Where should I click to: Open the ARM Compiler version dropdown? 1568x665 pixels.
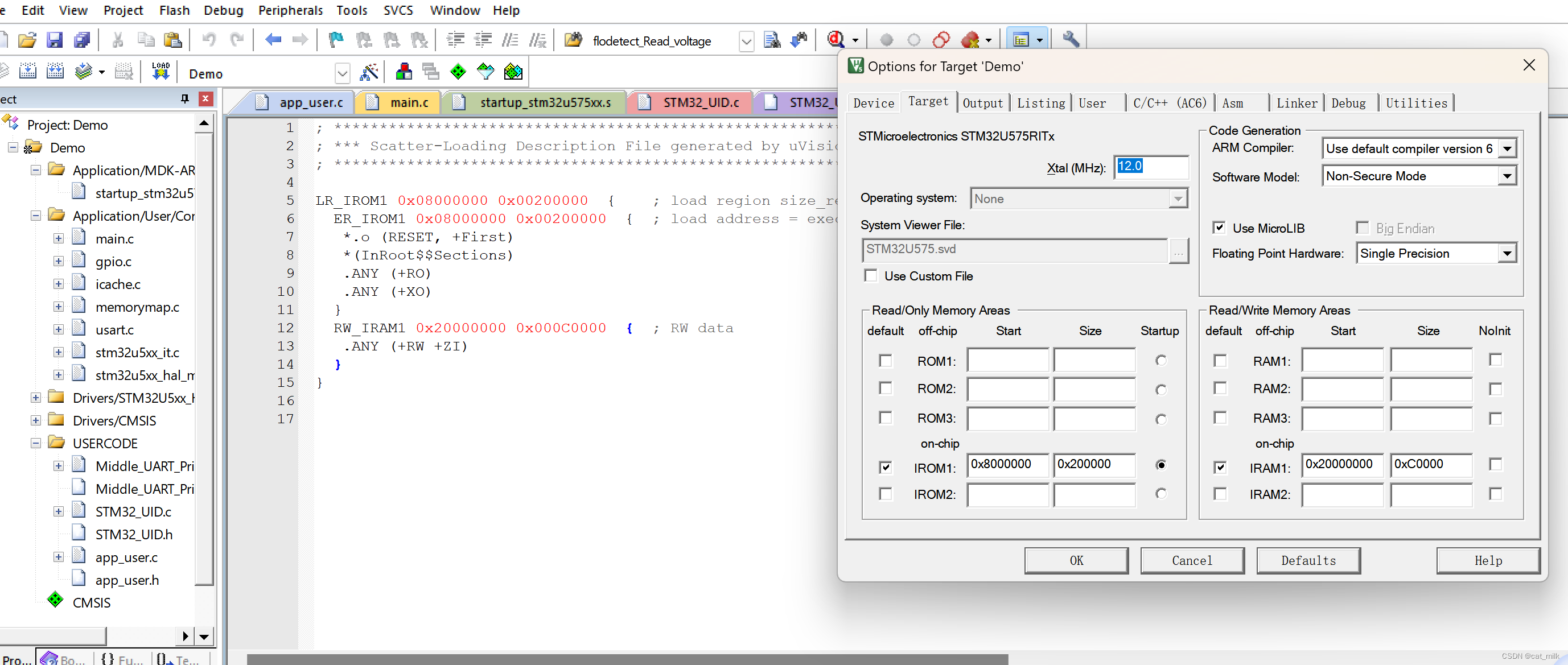pos(1507,148)
